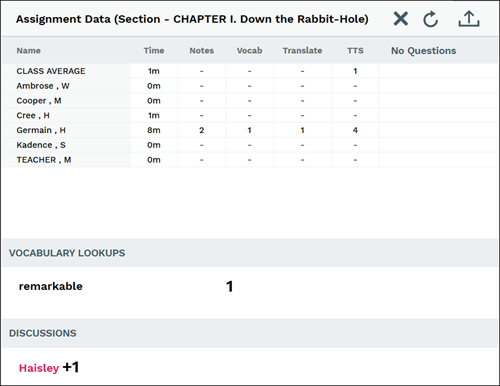This screenshot has height=386, width=500.
Task: Click the TTS column header
Action: (x=355, y=51)
